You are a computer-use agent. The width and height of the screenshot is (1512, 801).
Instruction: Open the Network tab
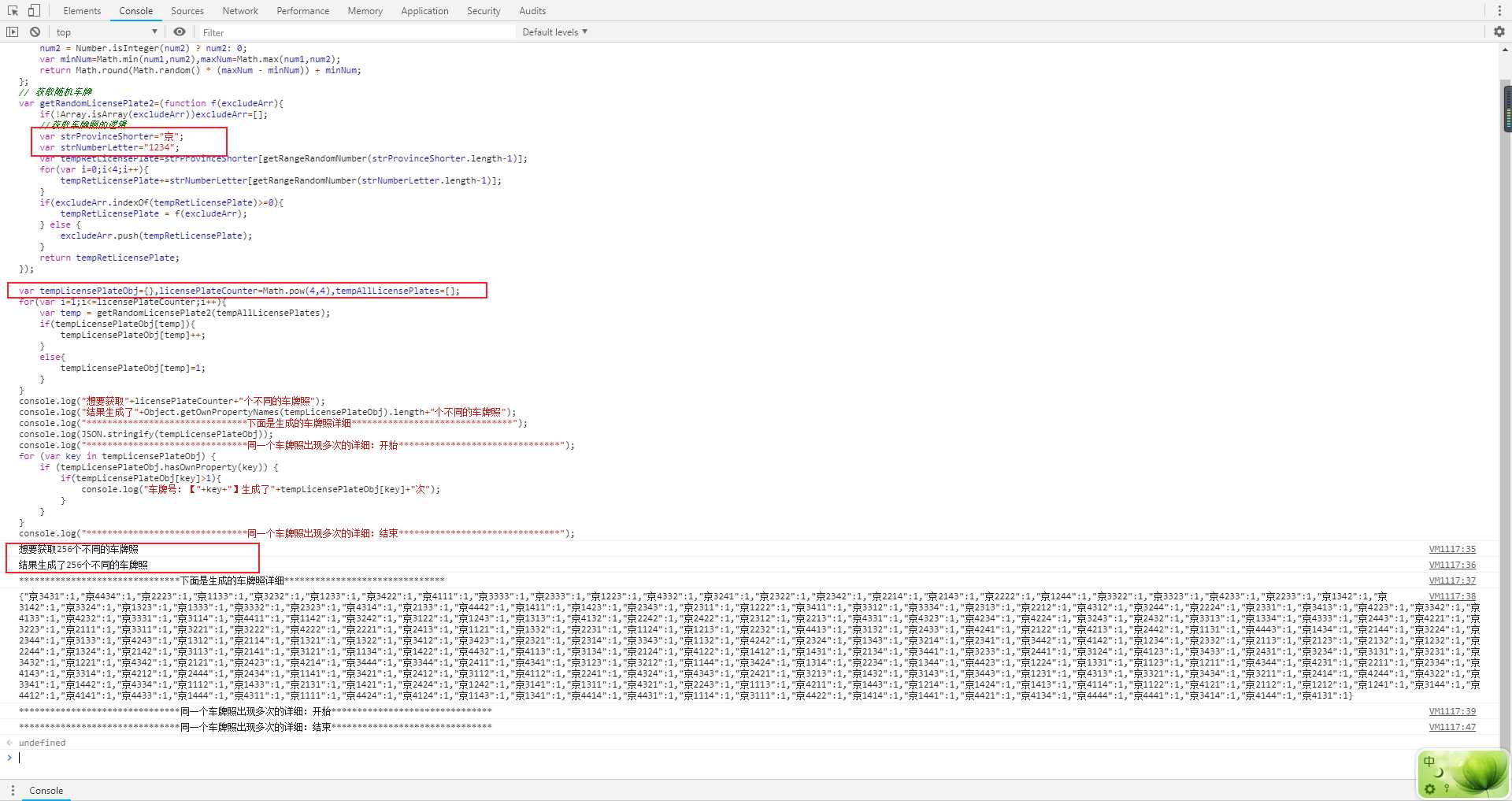pyautogui.click(x=240, y=11)
